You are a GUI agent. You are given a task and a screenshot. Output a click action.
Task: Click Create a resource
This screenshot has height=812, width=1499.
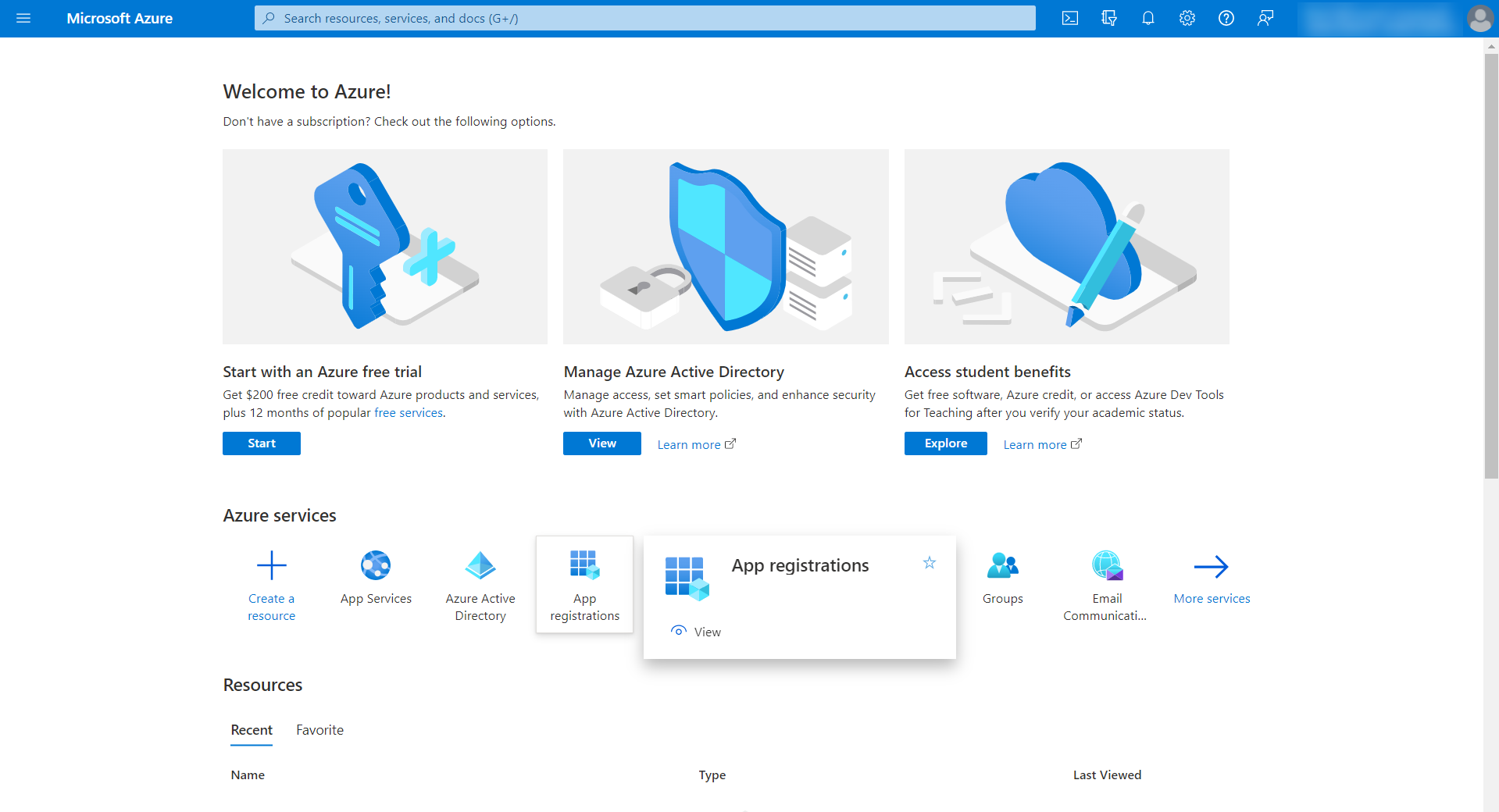[271, 565]
